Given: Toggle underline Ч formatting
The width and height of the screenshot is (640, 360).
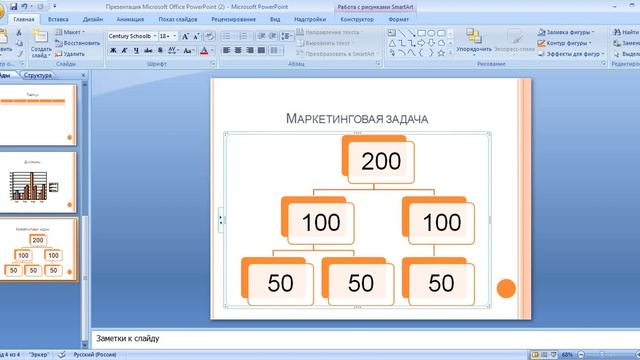Looking at the screenshot, I should 136,51.
